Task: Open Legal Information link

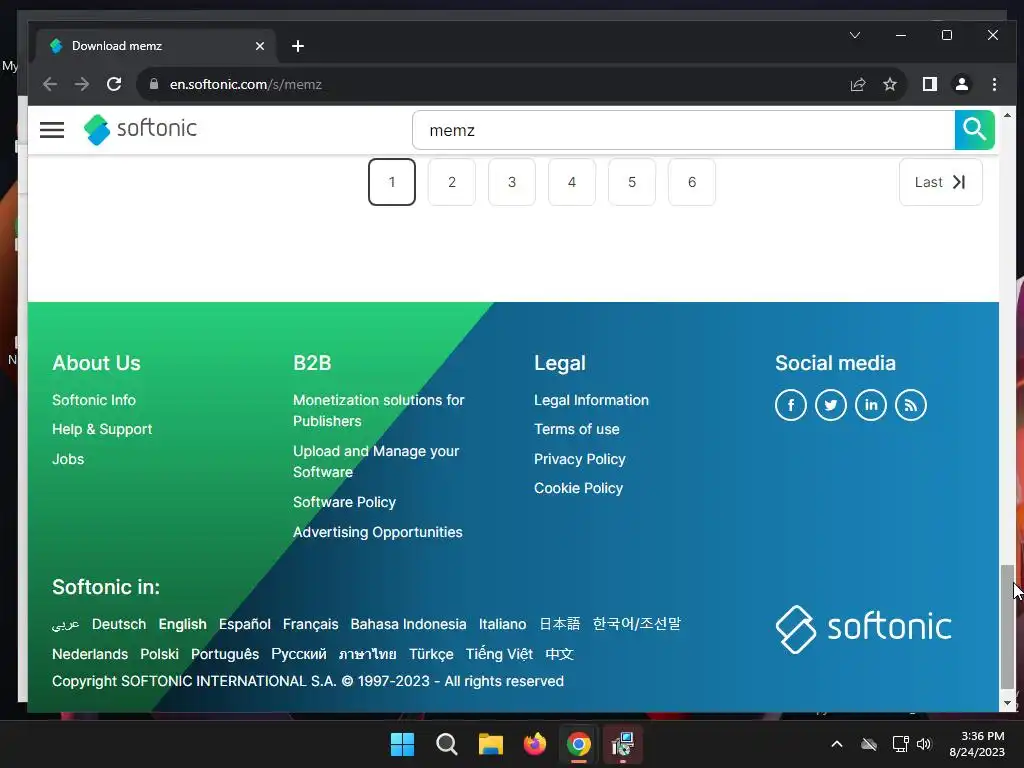Action: pos(591,400)
